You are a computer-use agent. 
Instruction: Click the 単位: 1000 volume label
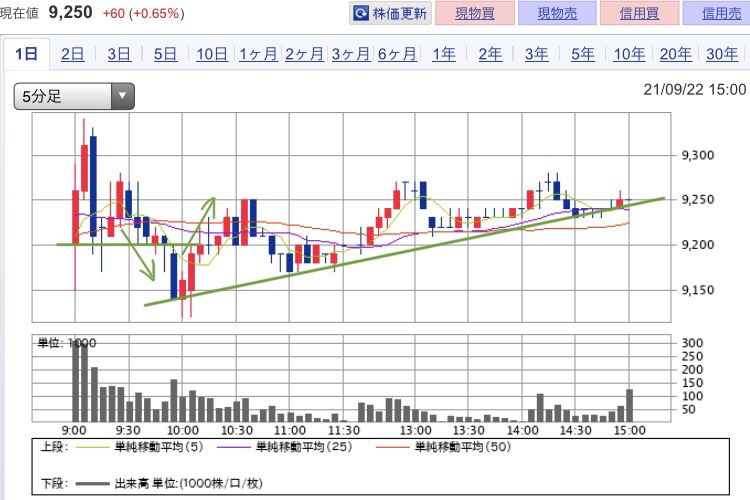click(x=66, y=343)
